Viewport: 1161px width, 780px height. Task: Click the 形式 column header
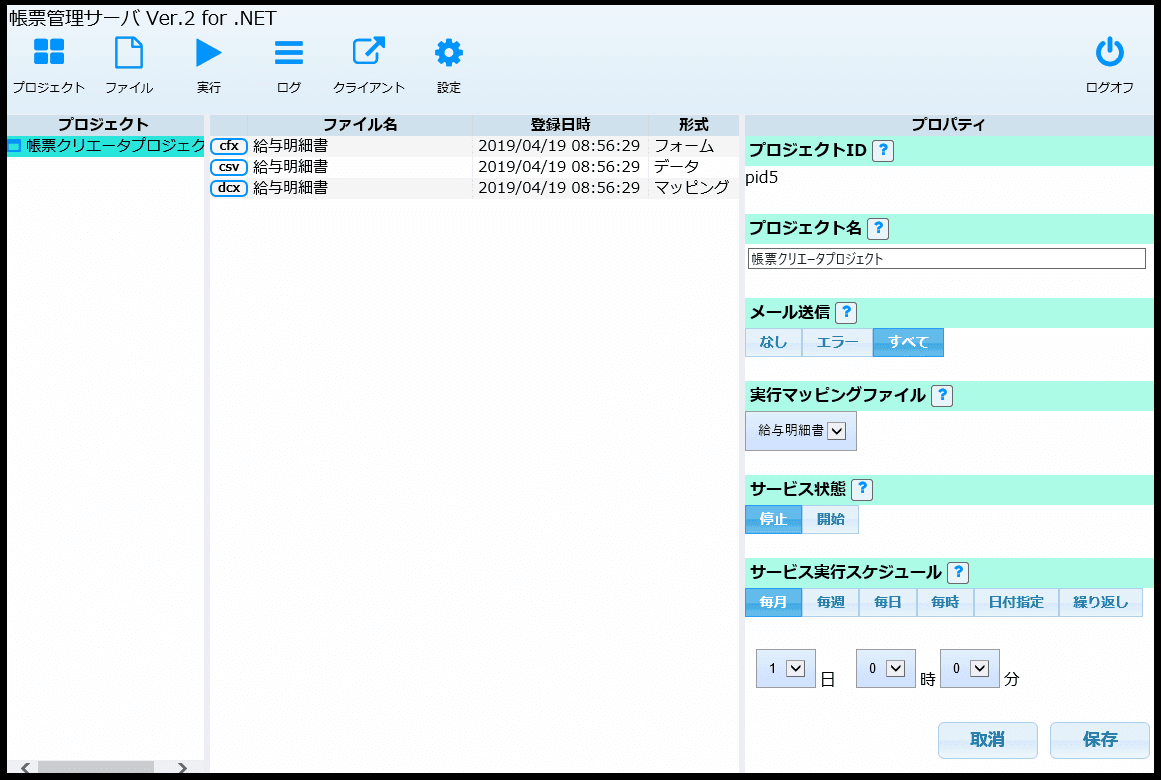tap(694, 124)
